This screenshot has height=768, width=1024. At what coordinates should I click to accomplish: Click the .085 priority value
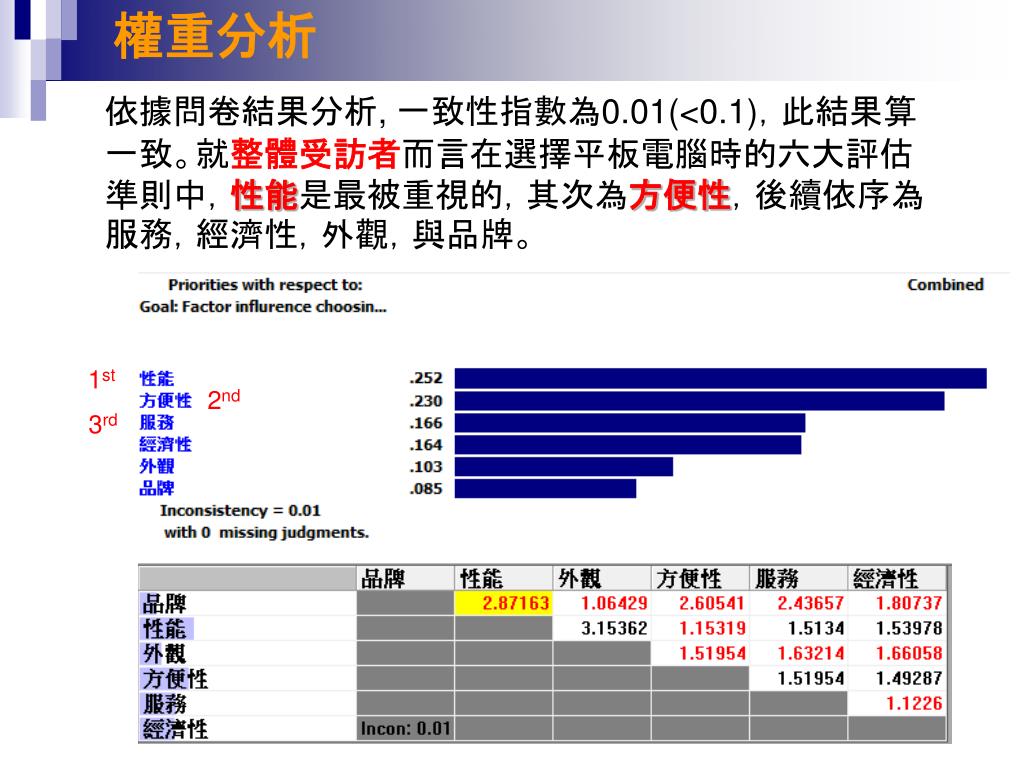click(426, 489)
